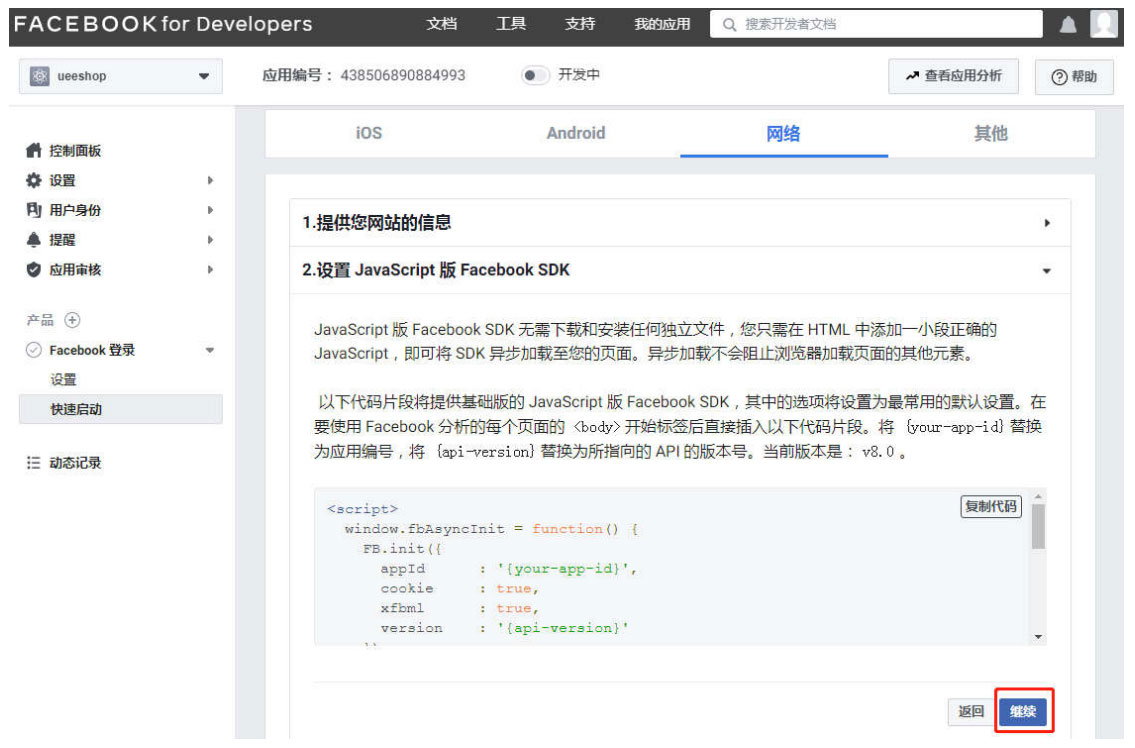This screenshot has width=1135, height=748.
Task: Click the ueeshop app gear icon
Action: (x=39, y=76)
